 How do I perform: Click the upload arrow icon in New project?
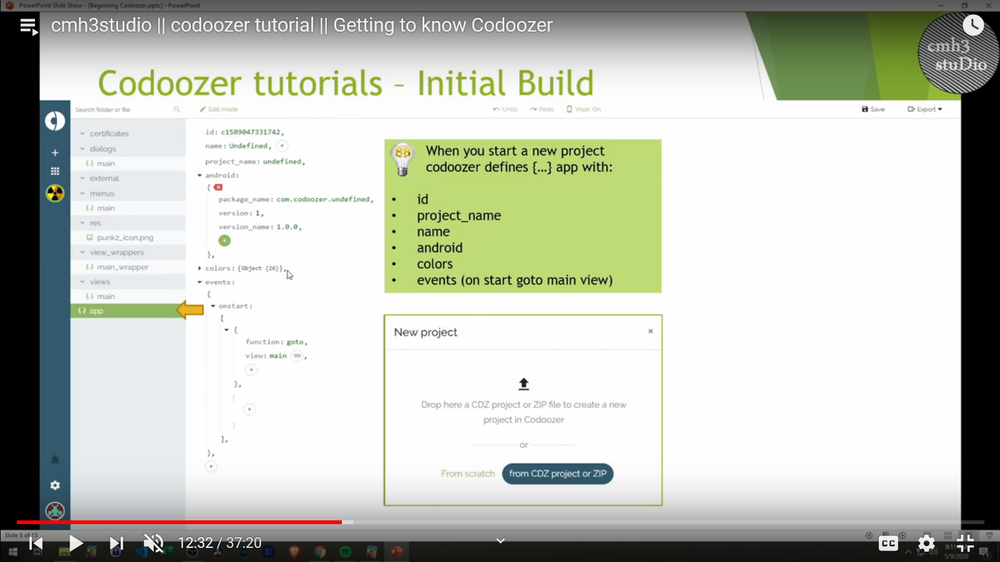pyautogui.click(x=524, y=383)
